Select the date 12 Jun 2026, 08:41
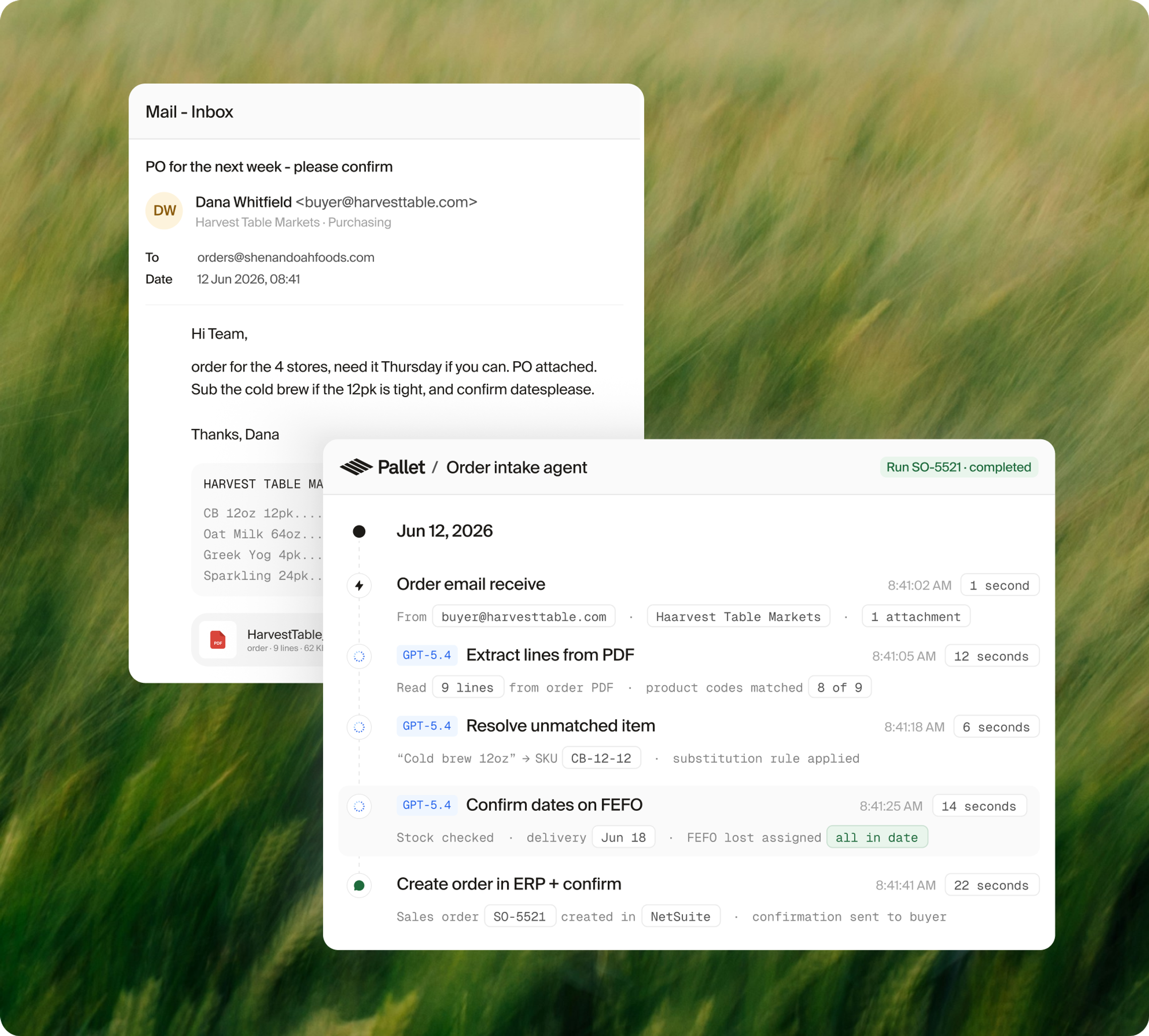This screenshot has height=1036, width=1149. [x=248, y=279]
